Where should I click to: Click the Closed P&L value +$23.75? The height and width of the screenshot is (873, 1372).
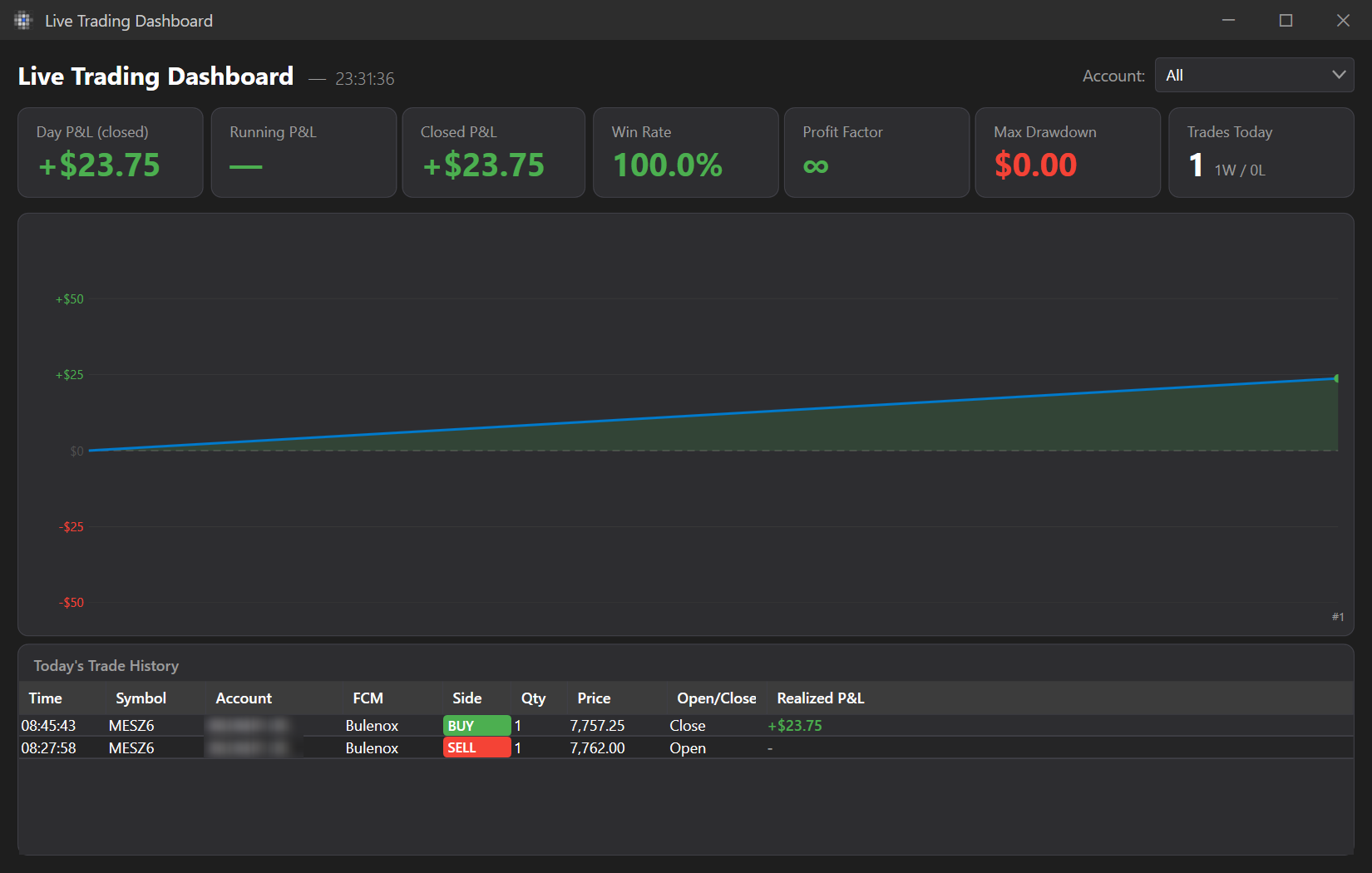[483, 165]
